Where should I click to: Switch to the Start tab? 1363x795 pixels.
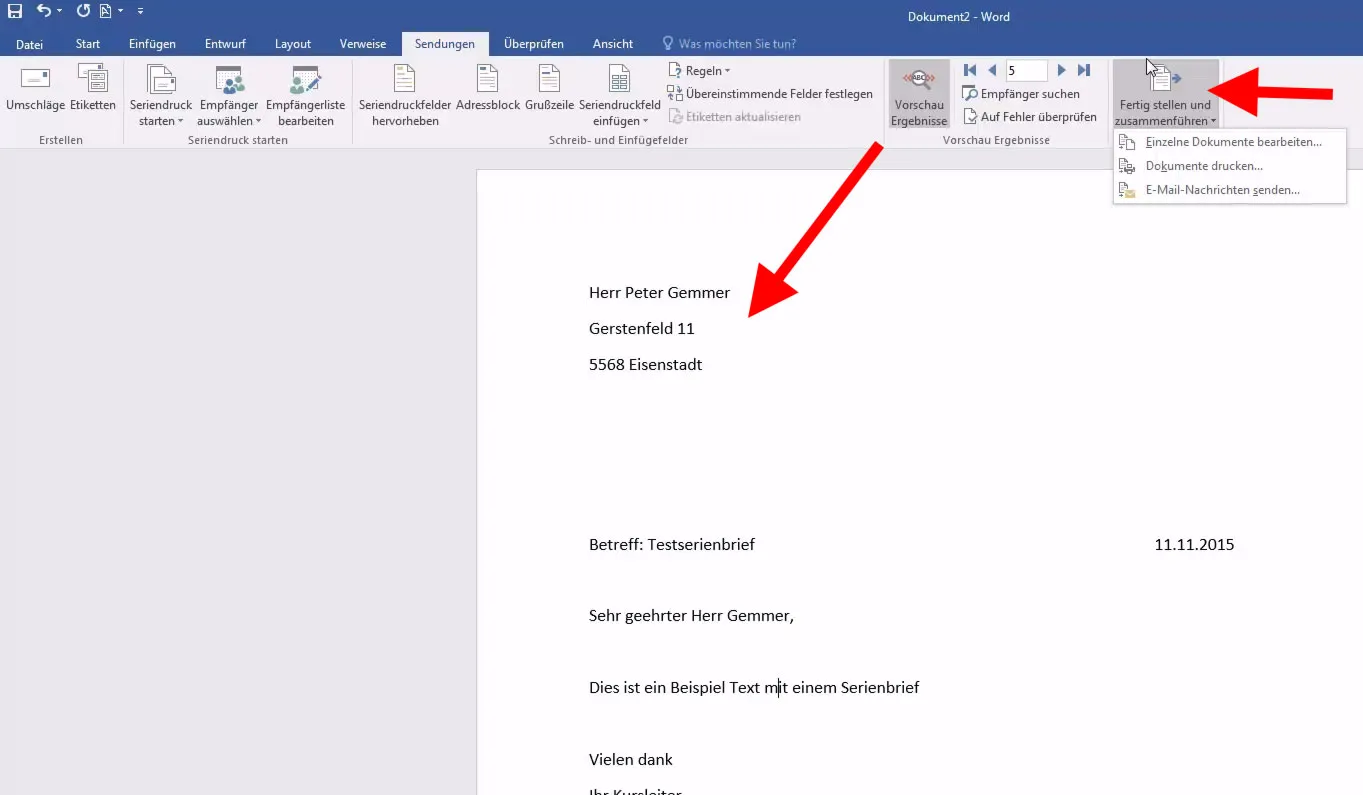pyautogui.click(x=88, y=44)
